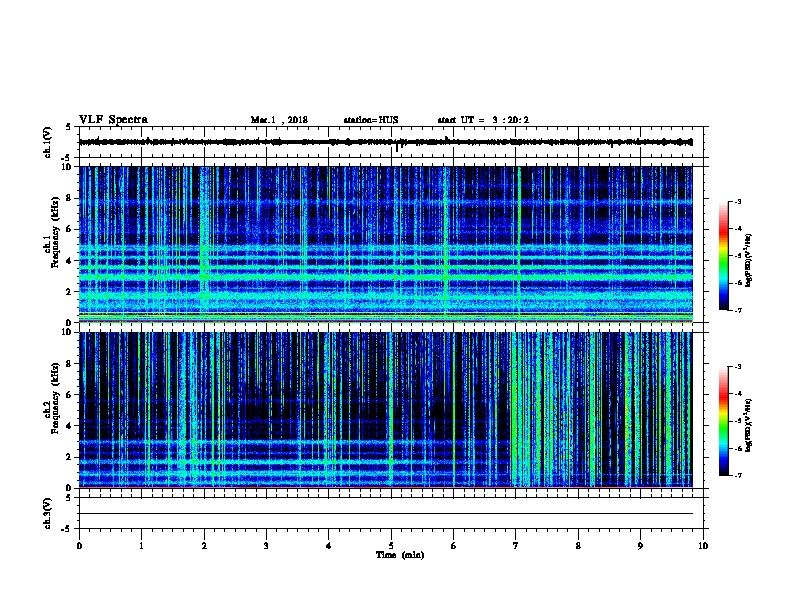Click the ch.2 color bar 'log(PSD)(V²/Hz)' label
The width and height of the screenshot is (792, 612).
pyautogui.click(x=749, y=425)
